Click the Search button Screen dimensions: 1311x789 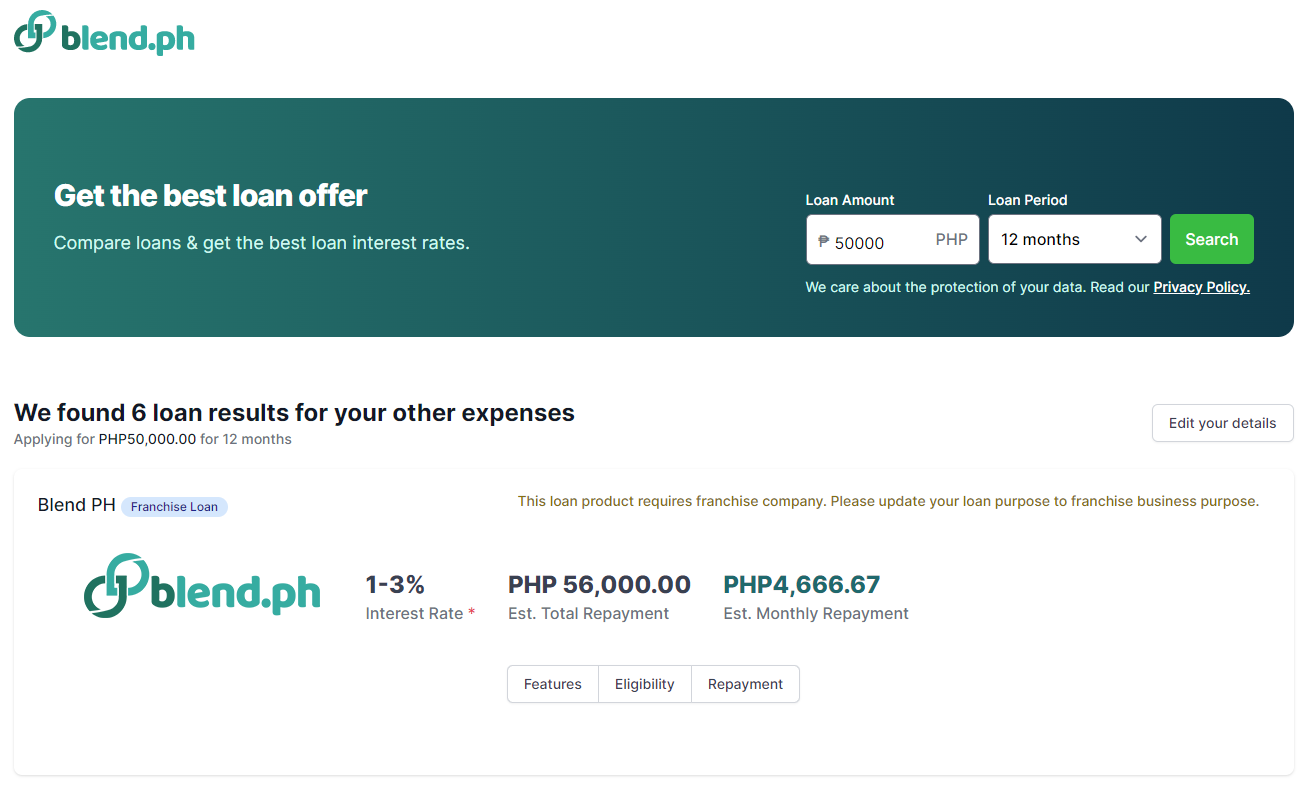click(1211, 239)
